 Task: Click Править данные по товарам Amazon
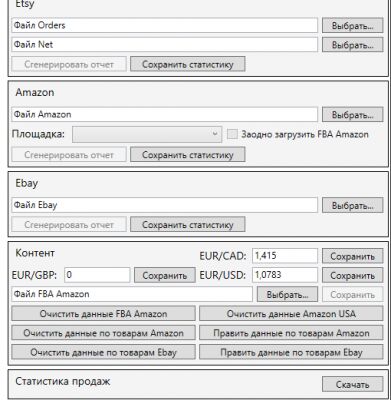pos(291,333)
